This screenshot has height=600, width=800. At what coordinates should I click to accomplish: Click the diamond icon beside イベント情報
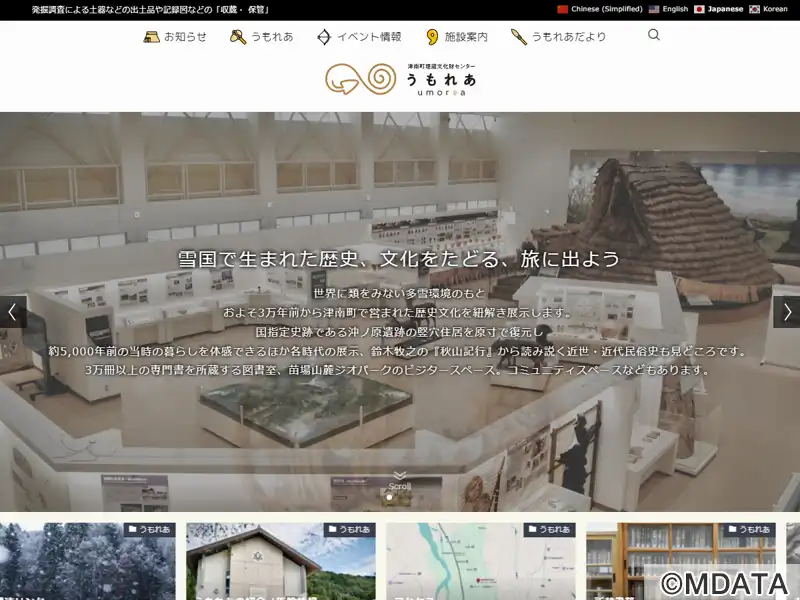[x=324, y=37]
